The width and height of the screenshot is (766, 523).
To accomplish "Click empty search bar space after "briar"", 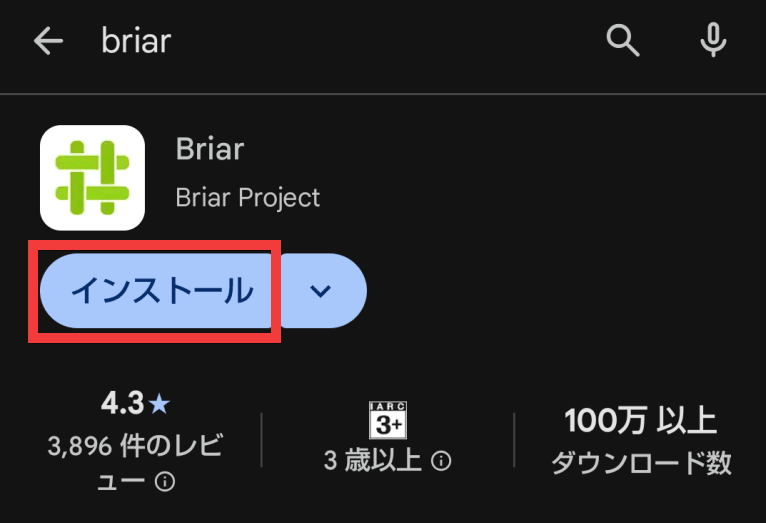I will coord(380,41).
